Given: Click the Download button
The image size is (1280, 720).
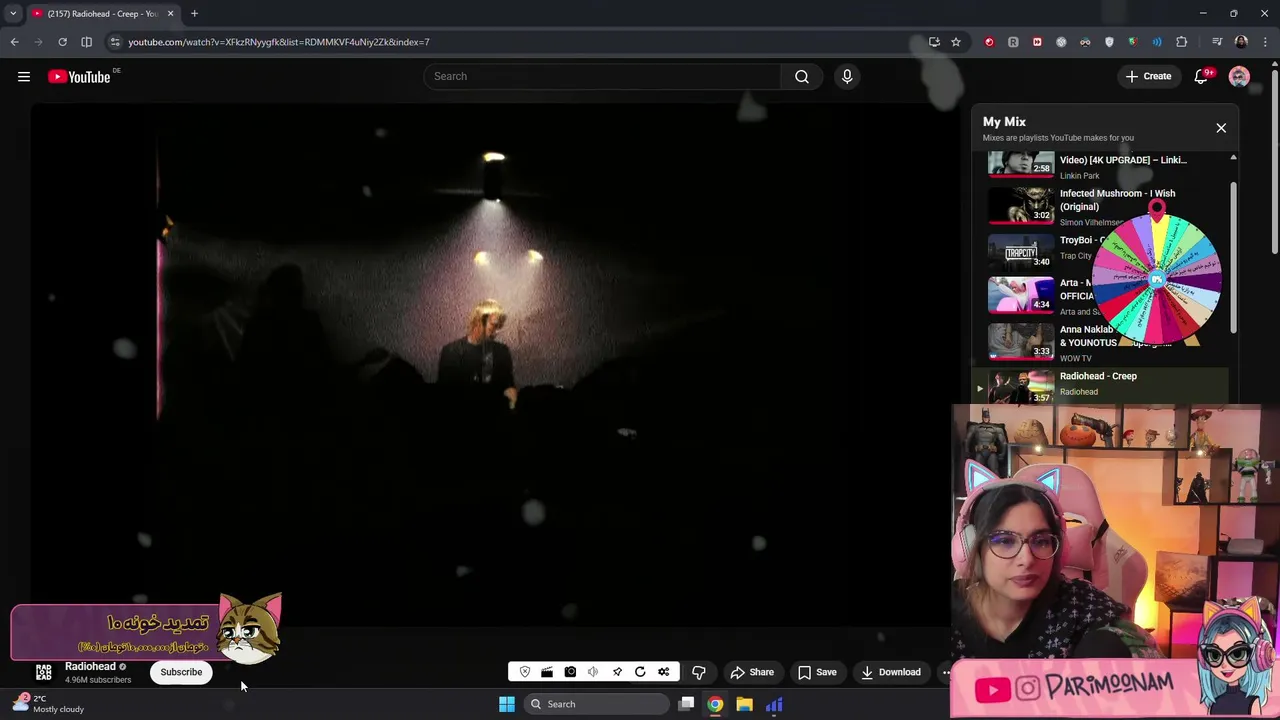Looking at the screenshot, I should [890, 672].
